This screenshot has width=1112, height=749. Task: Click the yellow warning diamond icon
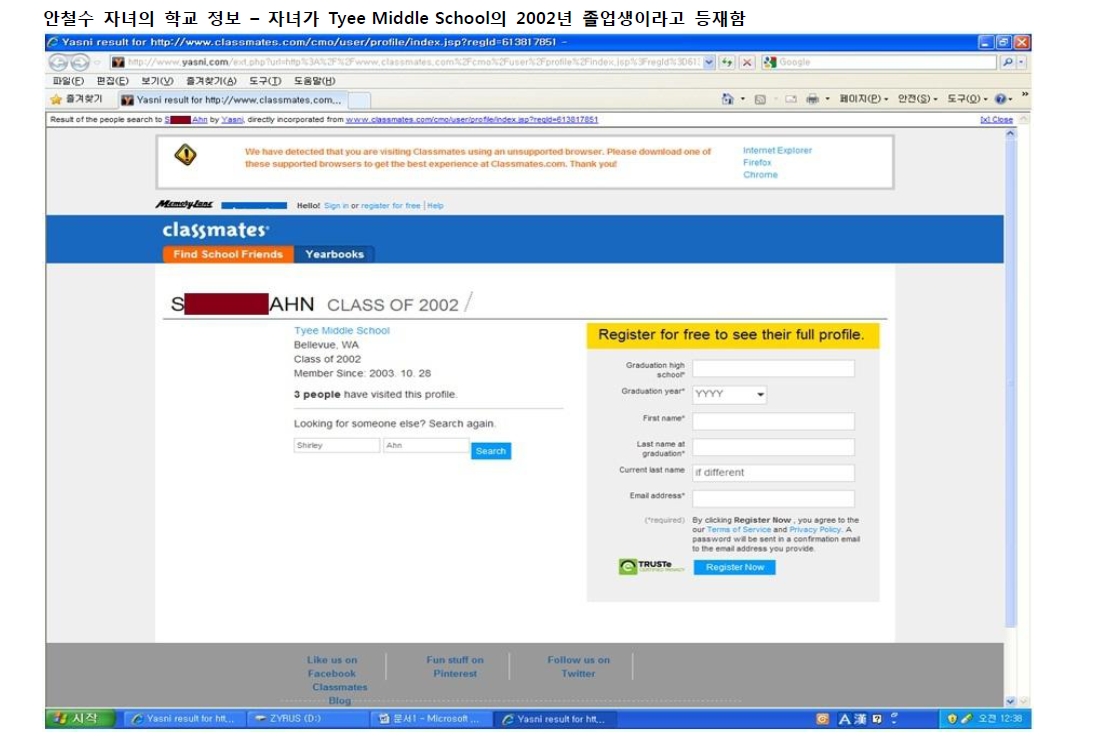(x=186, y=155)
